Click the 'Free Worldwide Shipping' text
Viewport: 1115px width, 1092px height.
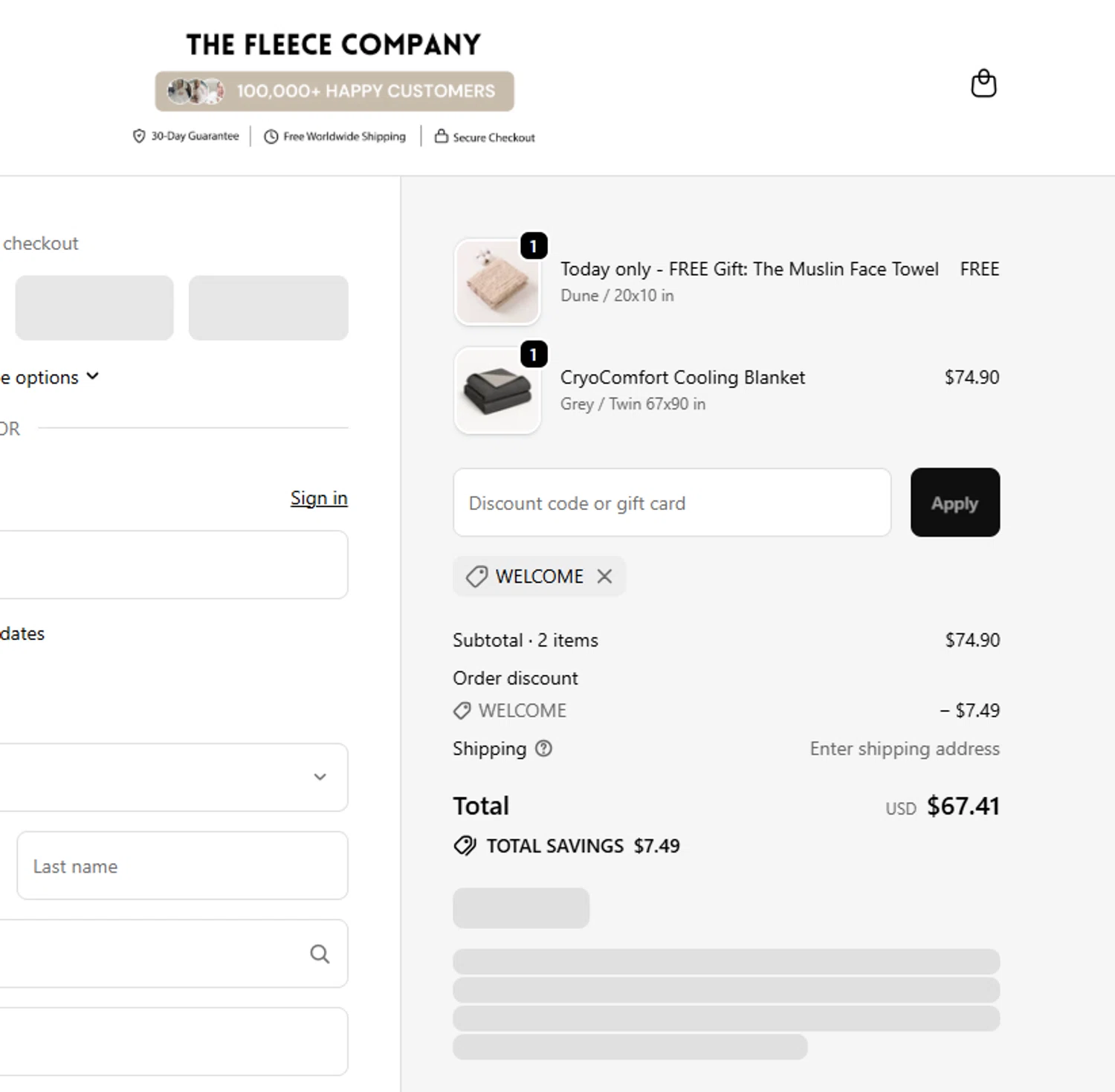click(345, 137)
